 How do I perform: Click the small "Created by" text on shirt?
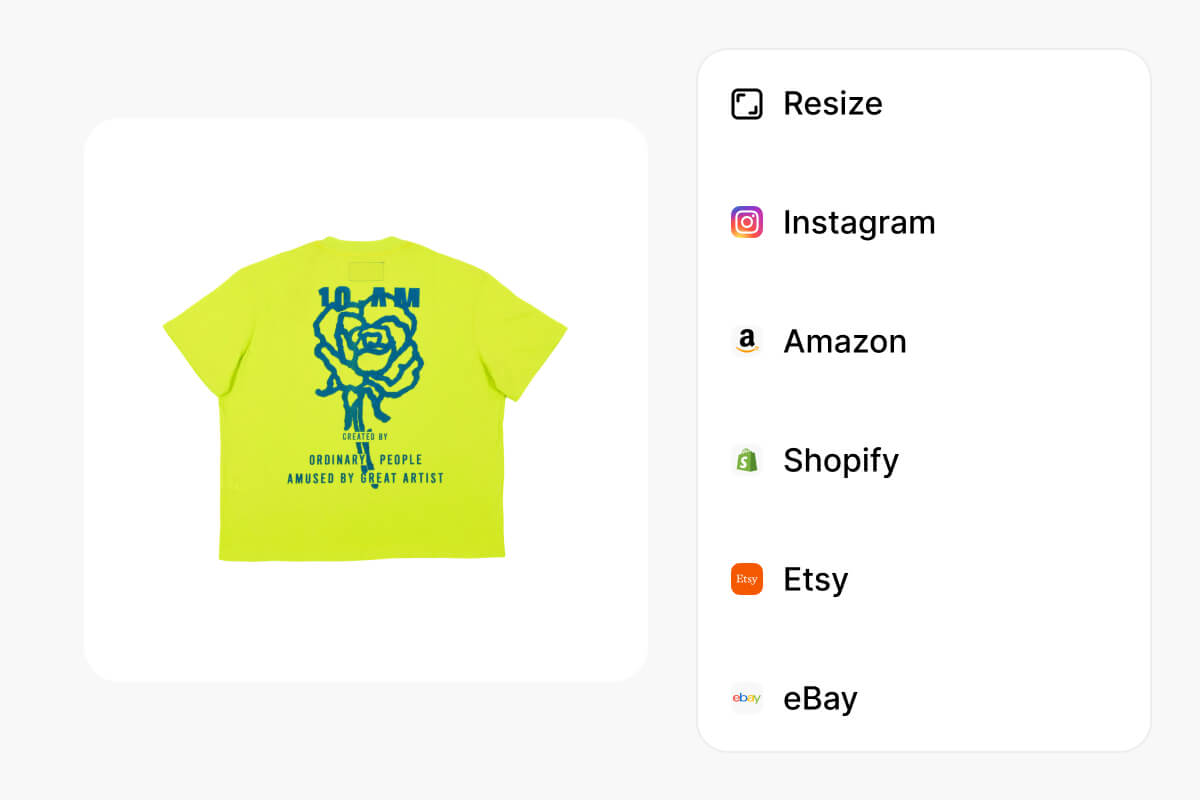click(365, 437)
